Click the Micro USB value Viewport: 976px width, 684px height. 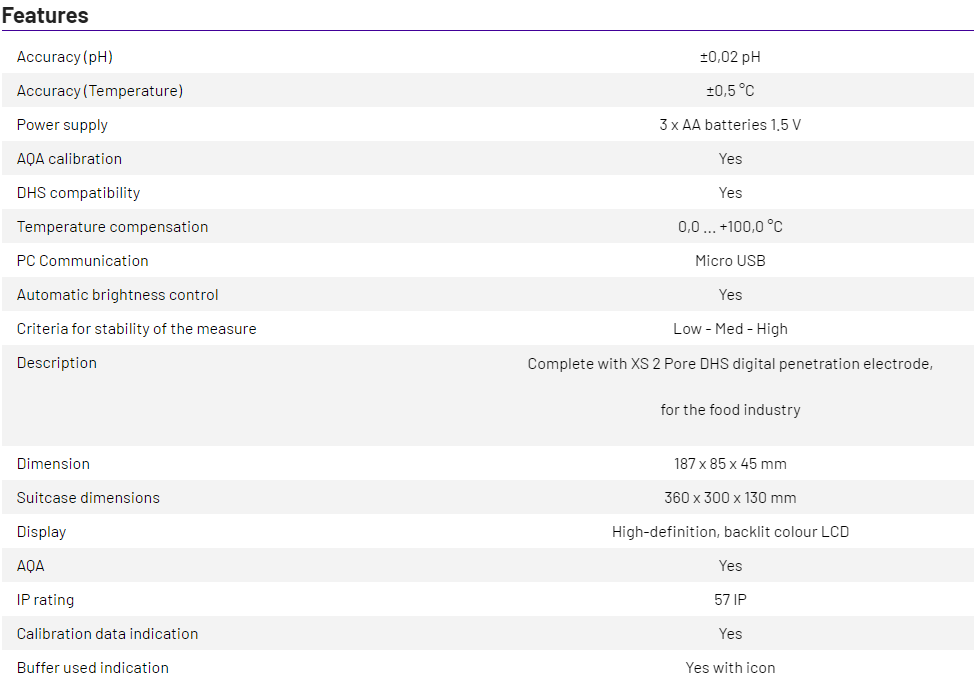point(730,261)
